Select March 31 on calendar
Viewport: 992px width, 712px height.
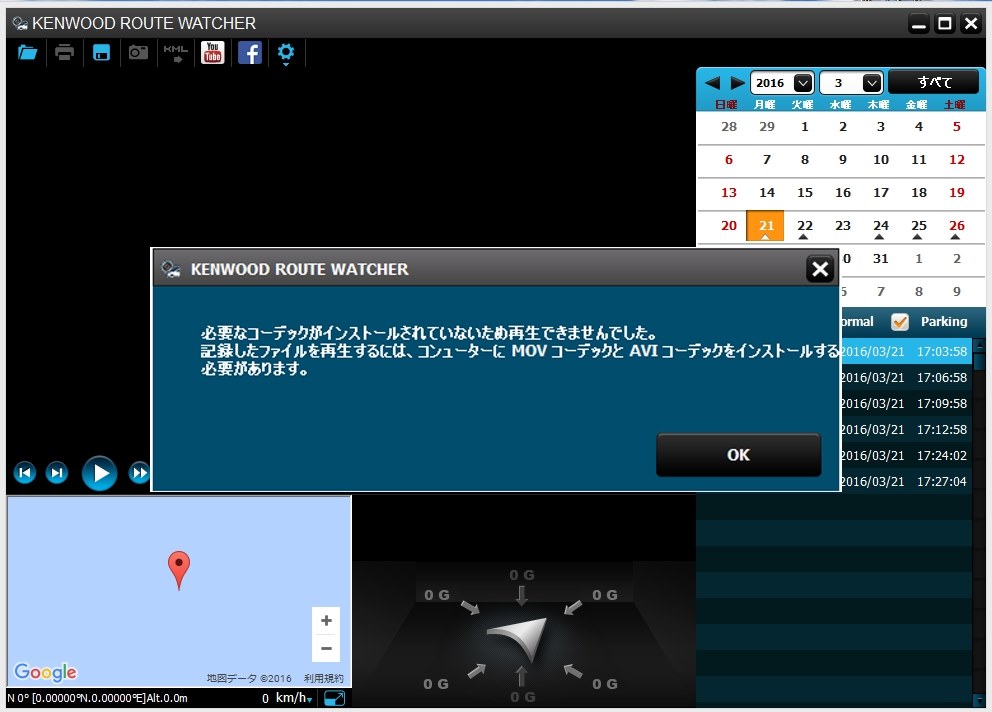[x=880, y=259]
